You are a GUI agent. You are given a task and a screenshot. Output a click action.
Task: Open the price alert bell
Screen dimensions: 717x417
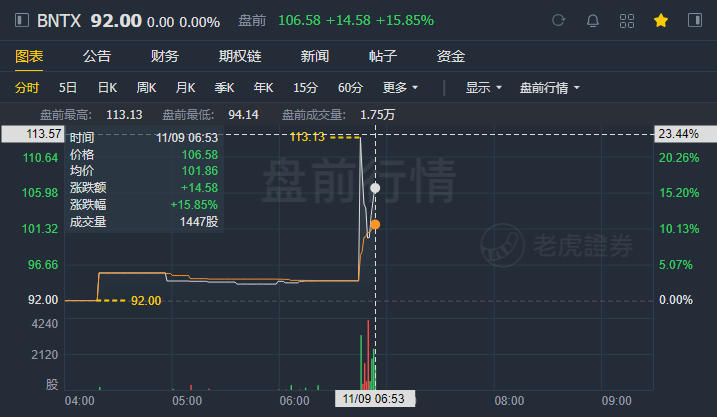(x=593, y=21)
